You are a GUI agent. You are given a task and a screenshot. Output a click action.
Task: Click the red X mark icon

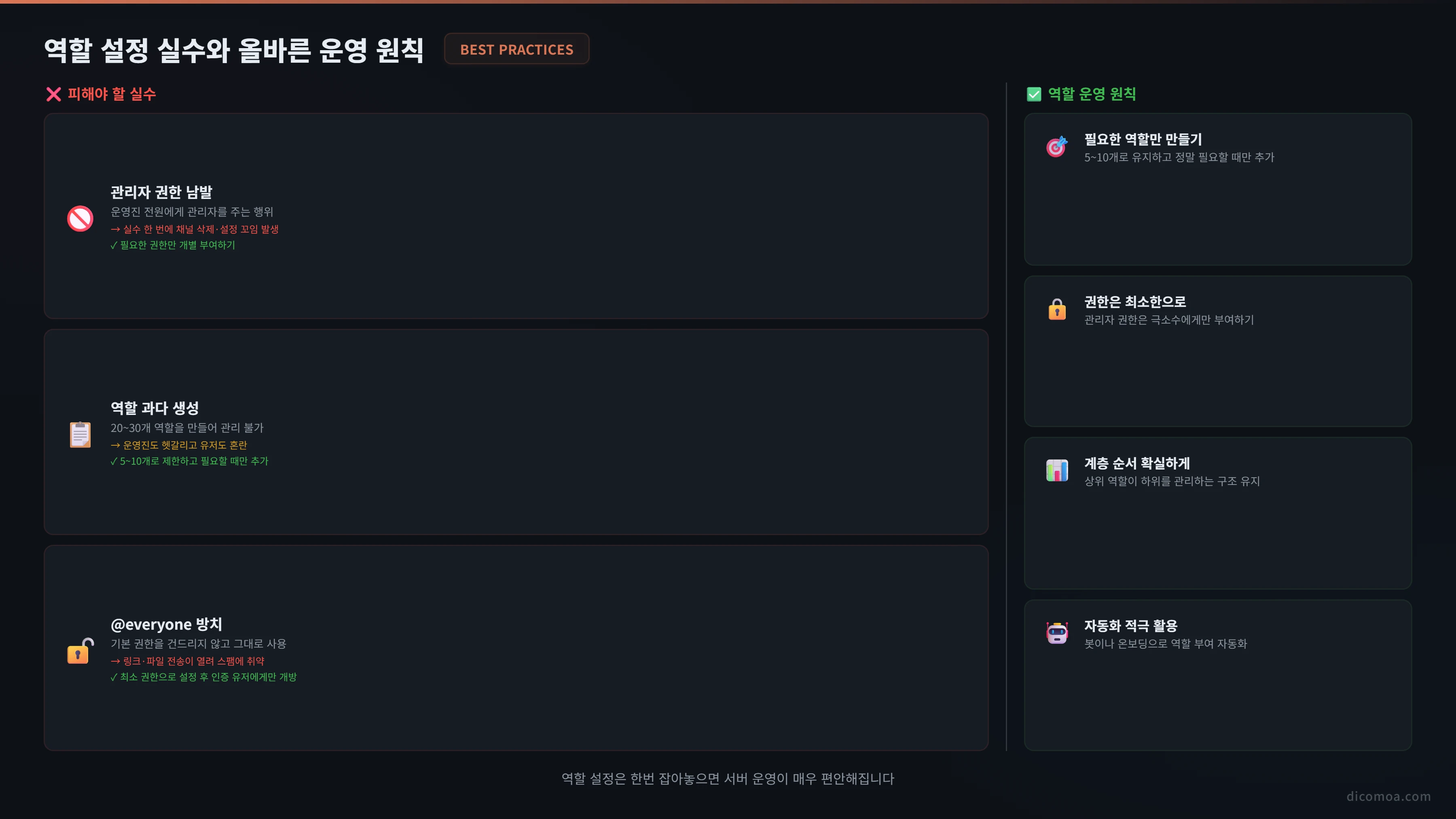(x=54, y=94)
